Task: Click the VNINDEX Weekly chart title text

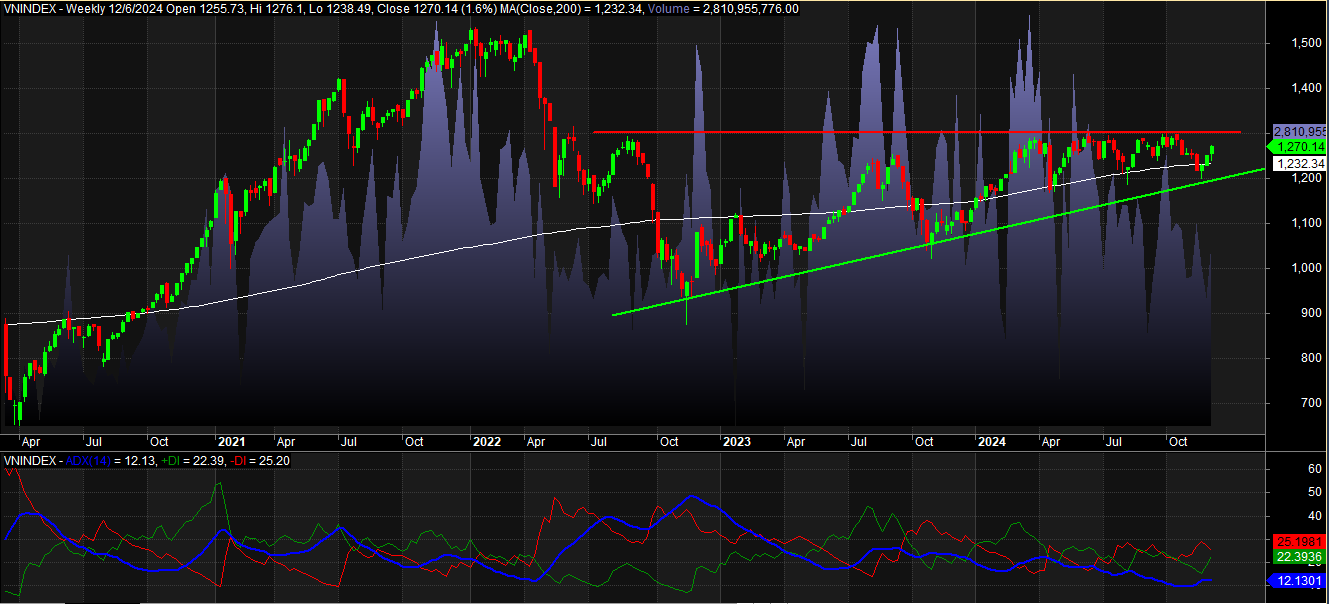Action: 60,8
